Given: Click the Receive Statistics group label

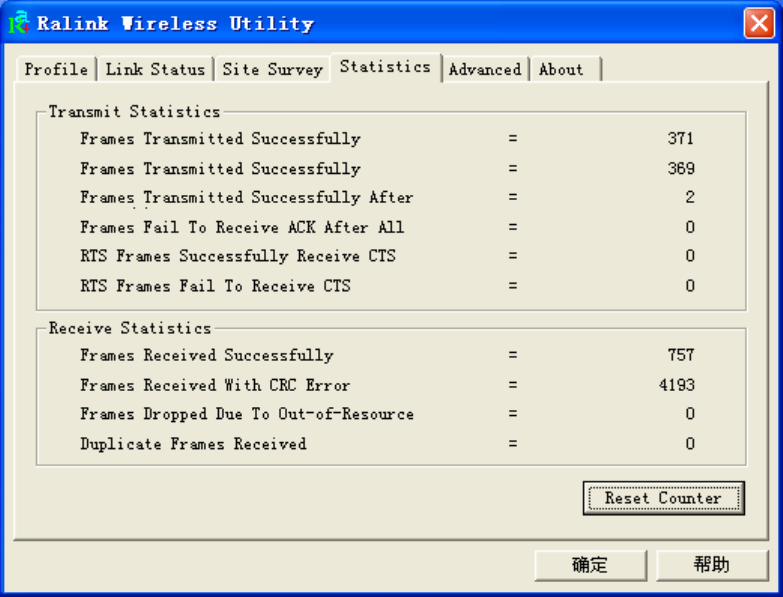Looking at the screenshot, I should coord(130,328).
